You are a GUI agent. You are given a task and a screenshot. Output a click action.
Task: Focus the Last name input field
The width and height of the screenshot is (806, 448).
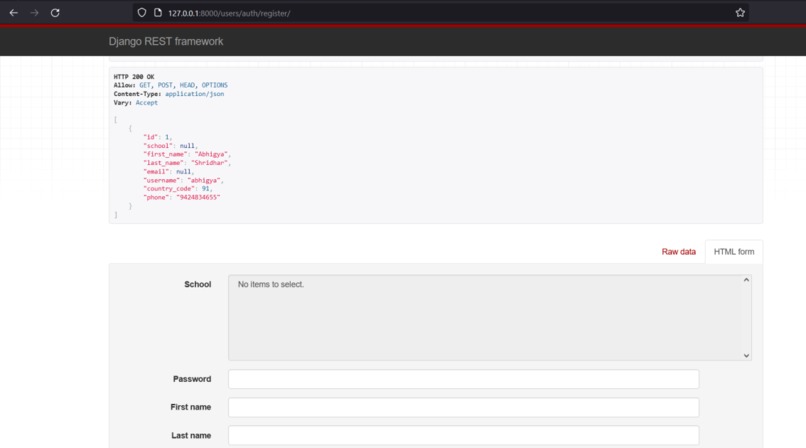click(463, 436)
